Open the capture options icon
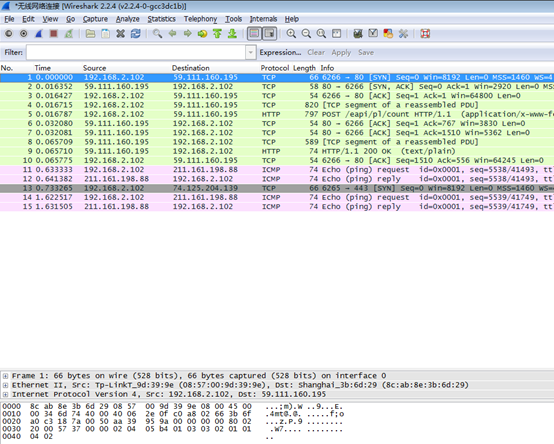The image size is (554, 444). (x=24, y=34)
